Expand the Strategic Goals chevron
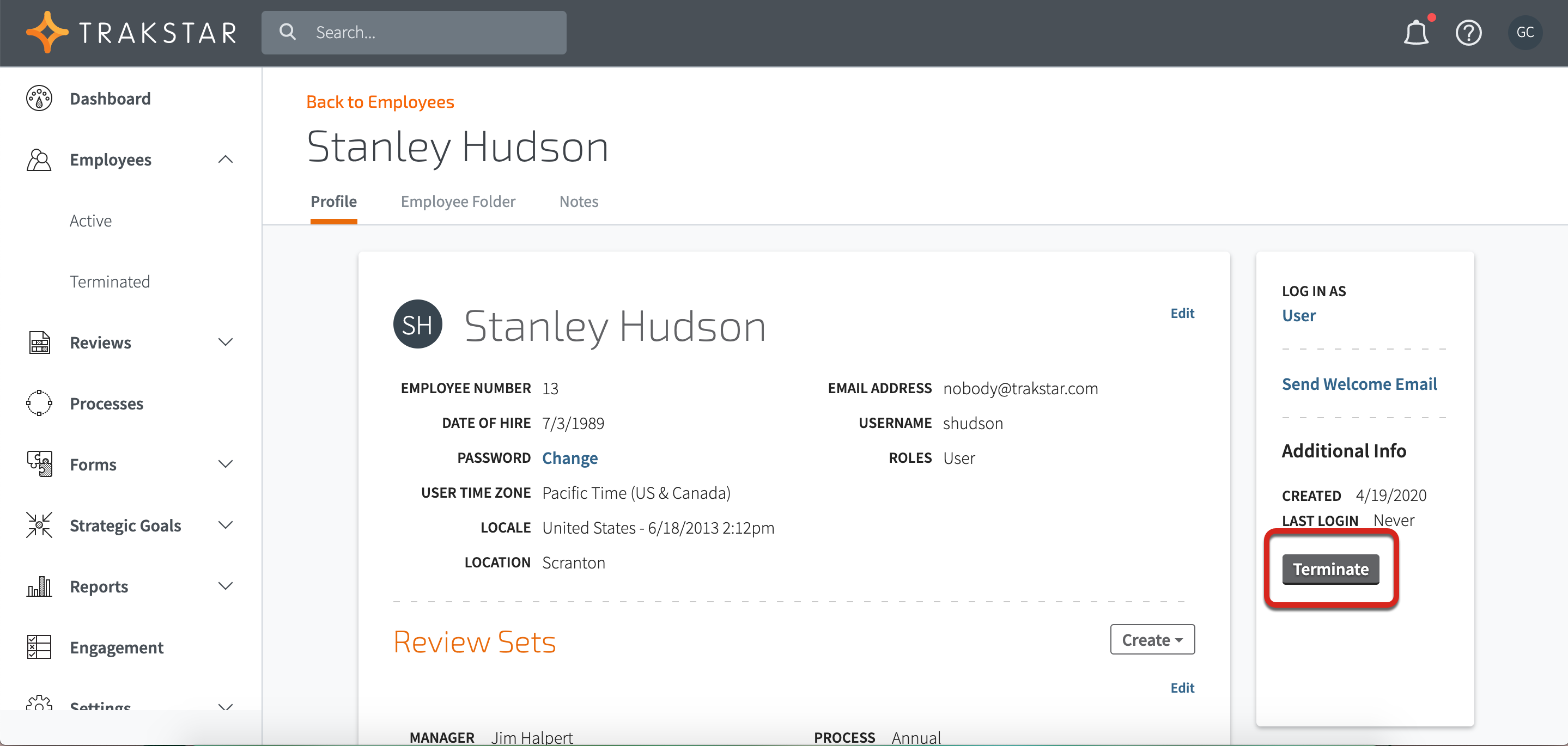The image size is (1568, 746). coord(225,524)
